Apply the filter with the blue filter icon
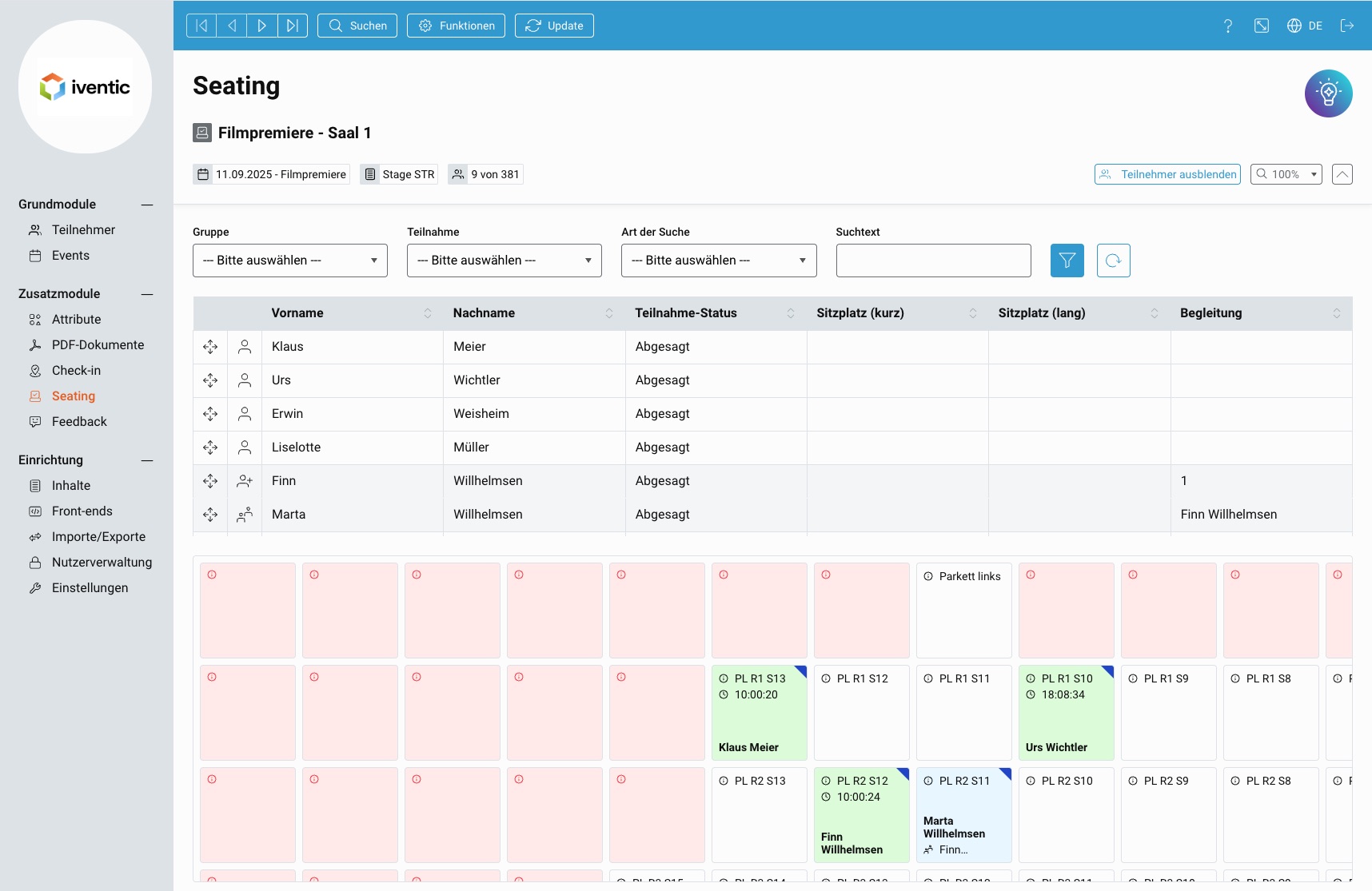 click(x=1067, y=260)
